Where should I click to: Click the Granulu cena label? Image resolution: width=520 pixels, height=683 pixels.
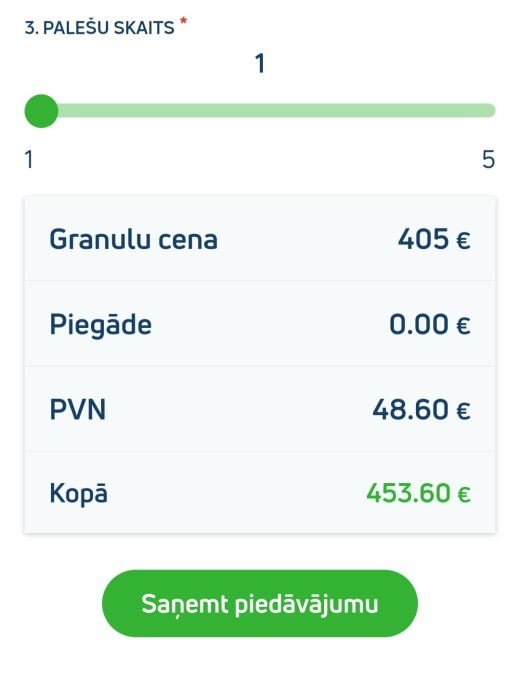[x=133, y=239]
